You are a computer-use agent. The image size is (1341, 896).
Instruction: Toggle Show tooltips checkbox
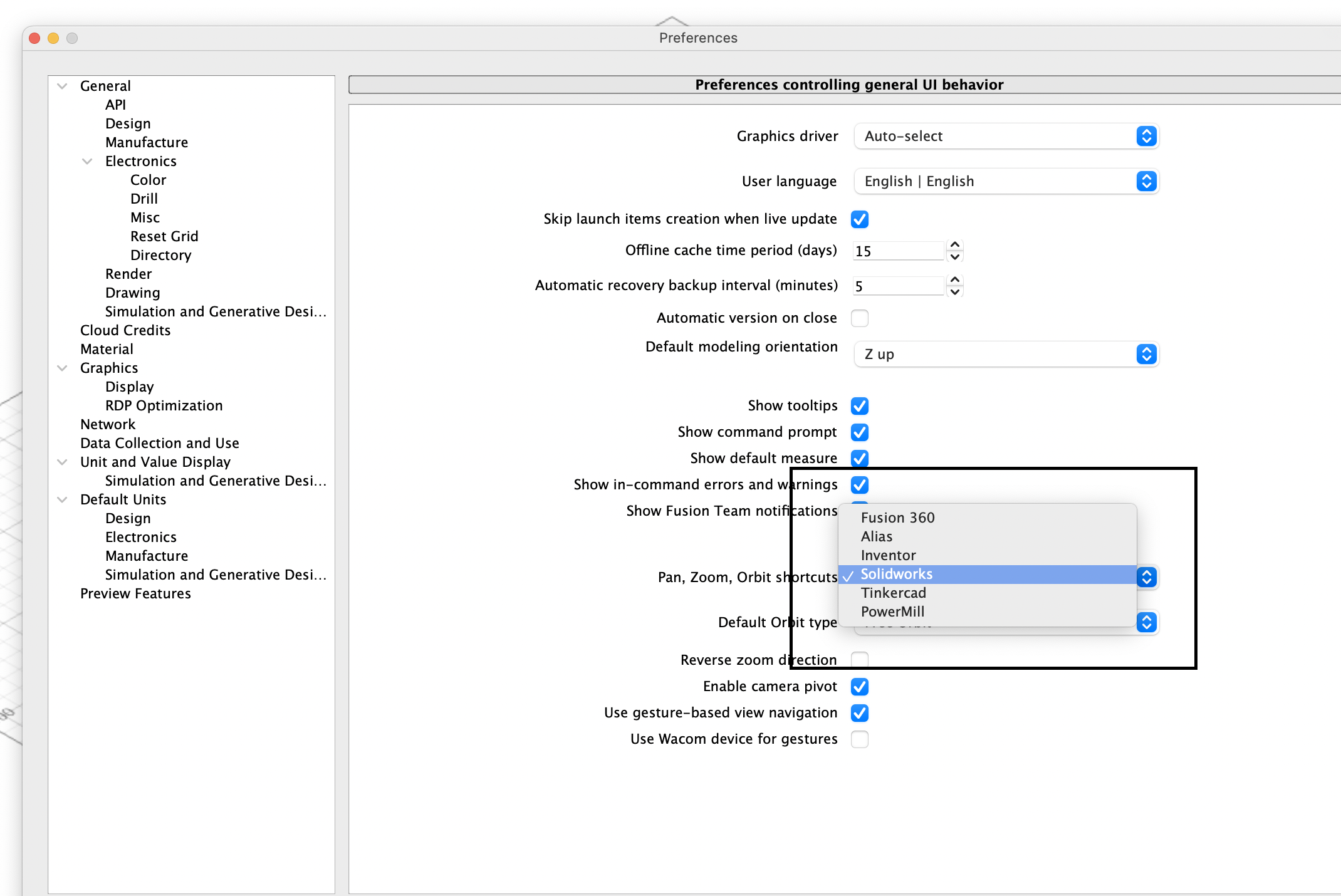[x=860, y=406]
